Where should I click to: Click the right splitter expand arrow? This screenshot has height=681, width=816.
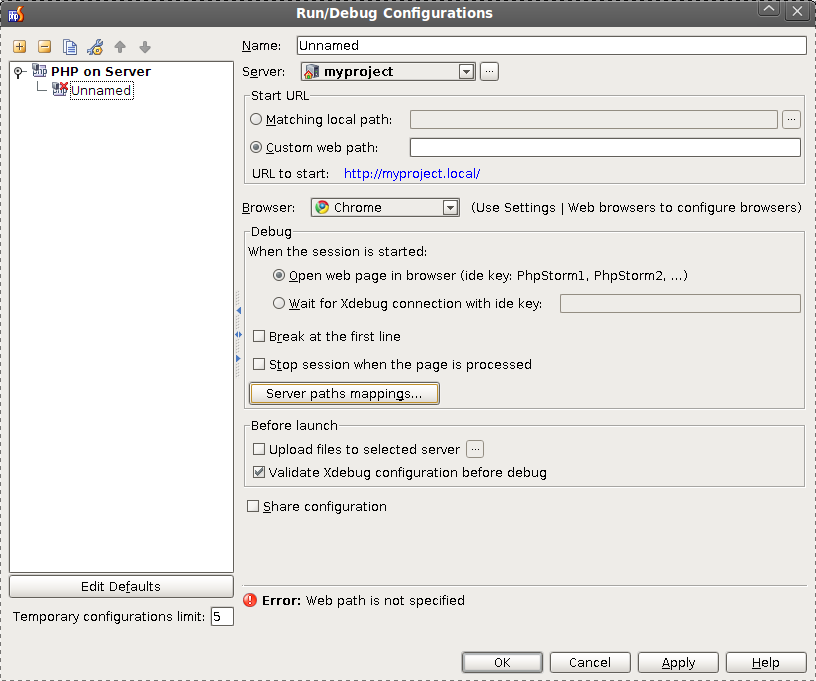238,358
